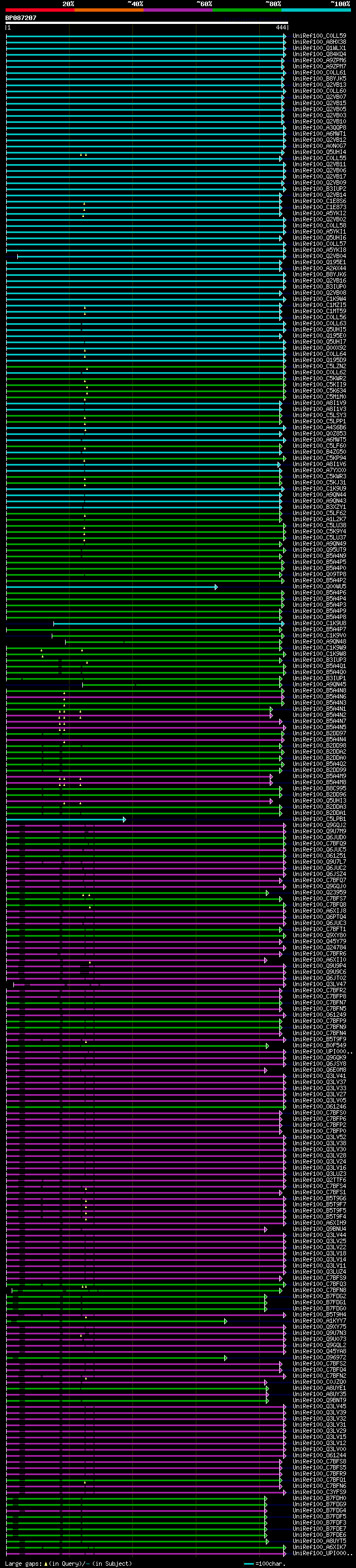Select the UniRef100_Q5UHI4 entry
The width and height of the screenshot is (356, 1568).
coord(319,152)
